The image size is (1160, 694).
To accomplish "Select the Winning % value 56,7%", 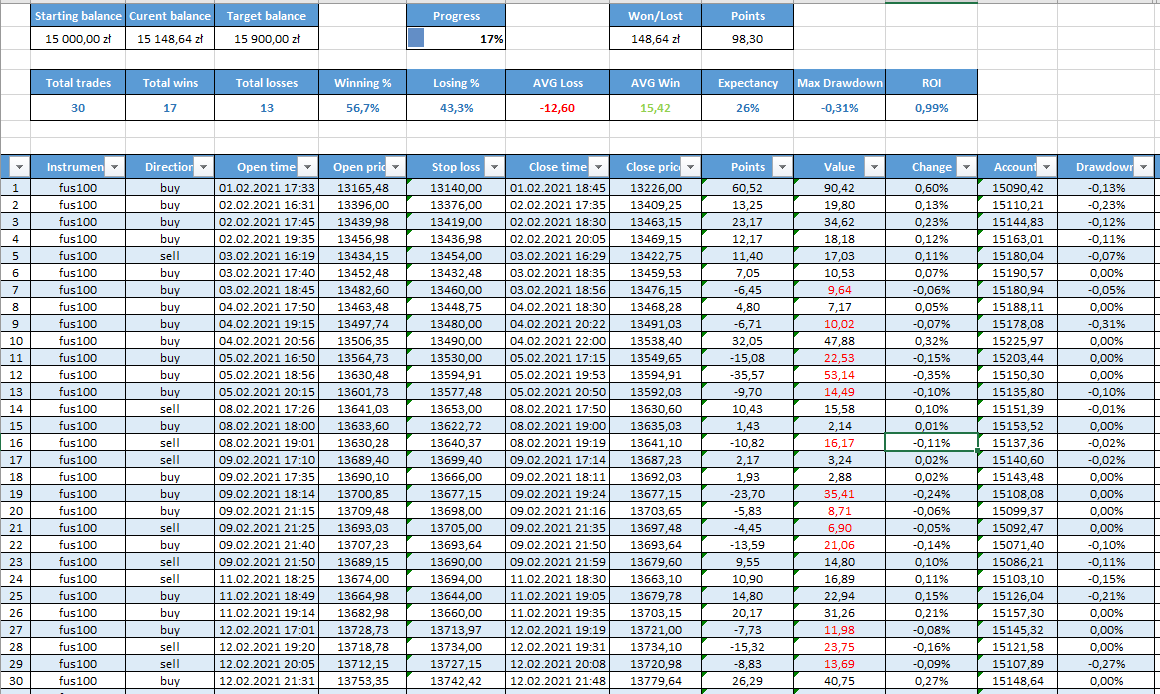I will 362,108.
